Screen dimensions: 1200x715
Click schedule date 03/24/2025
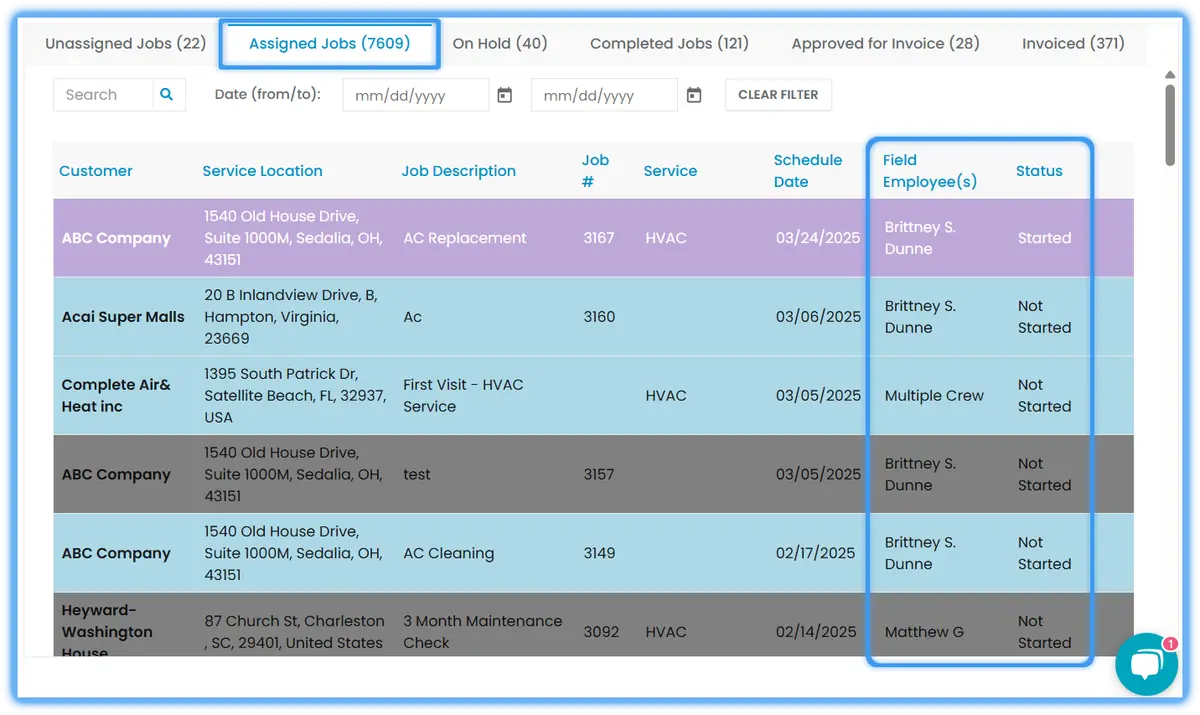tap(818, 238)
